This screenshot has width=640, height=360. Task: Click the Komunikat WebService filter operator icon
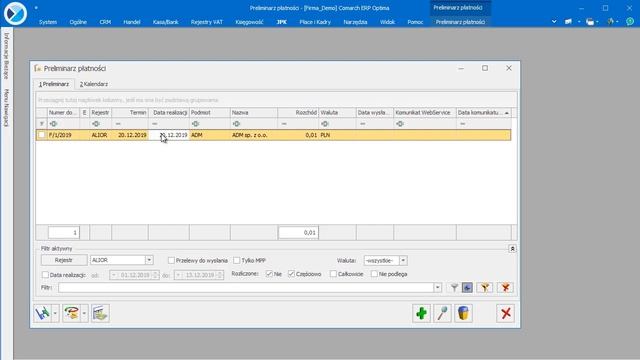[400, 124]
